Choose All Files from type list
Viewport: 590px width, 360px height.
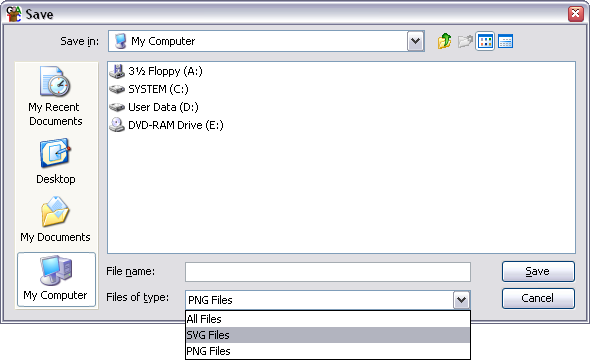coord(328,319)
